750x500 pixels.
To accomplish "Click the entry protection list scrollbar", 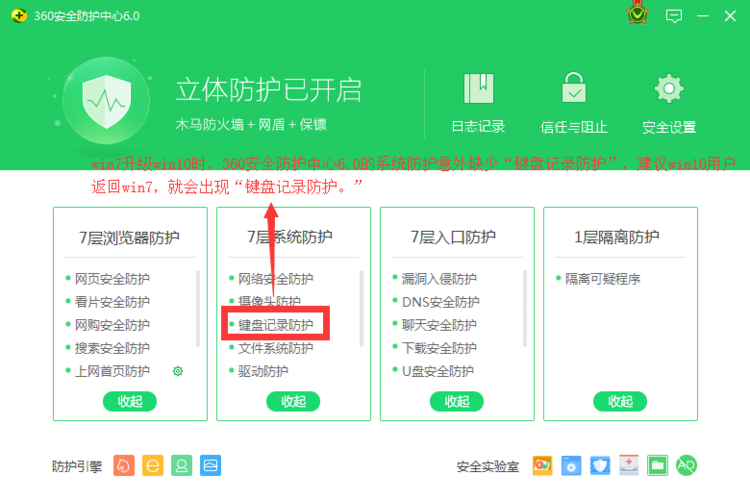I will pos(525,308).
